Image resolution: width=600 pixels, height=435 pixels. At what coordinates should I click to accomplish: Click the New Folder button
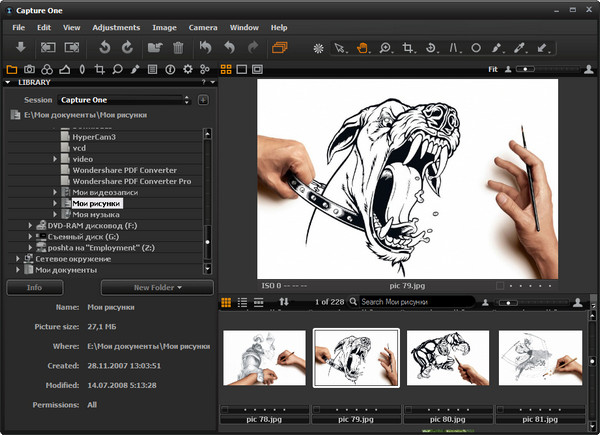157,287
